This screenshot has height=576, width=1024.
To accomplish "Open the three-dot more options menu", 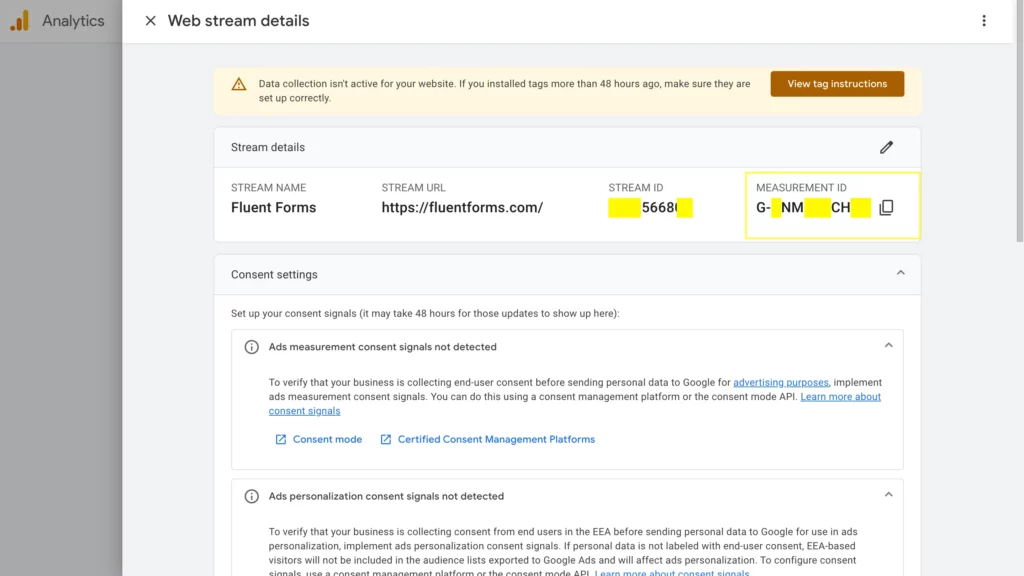I will tap(984, 21).
